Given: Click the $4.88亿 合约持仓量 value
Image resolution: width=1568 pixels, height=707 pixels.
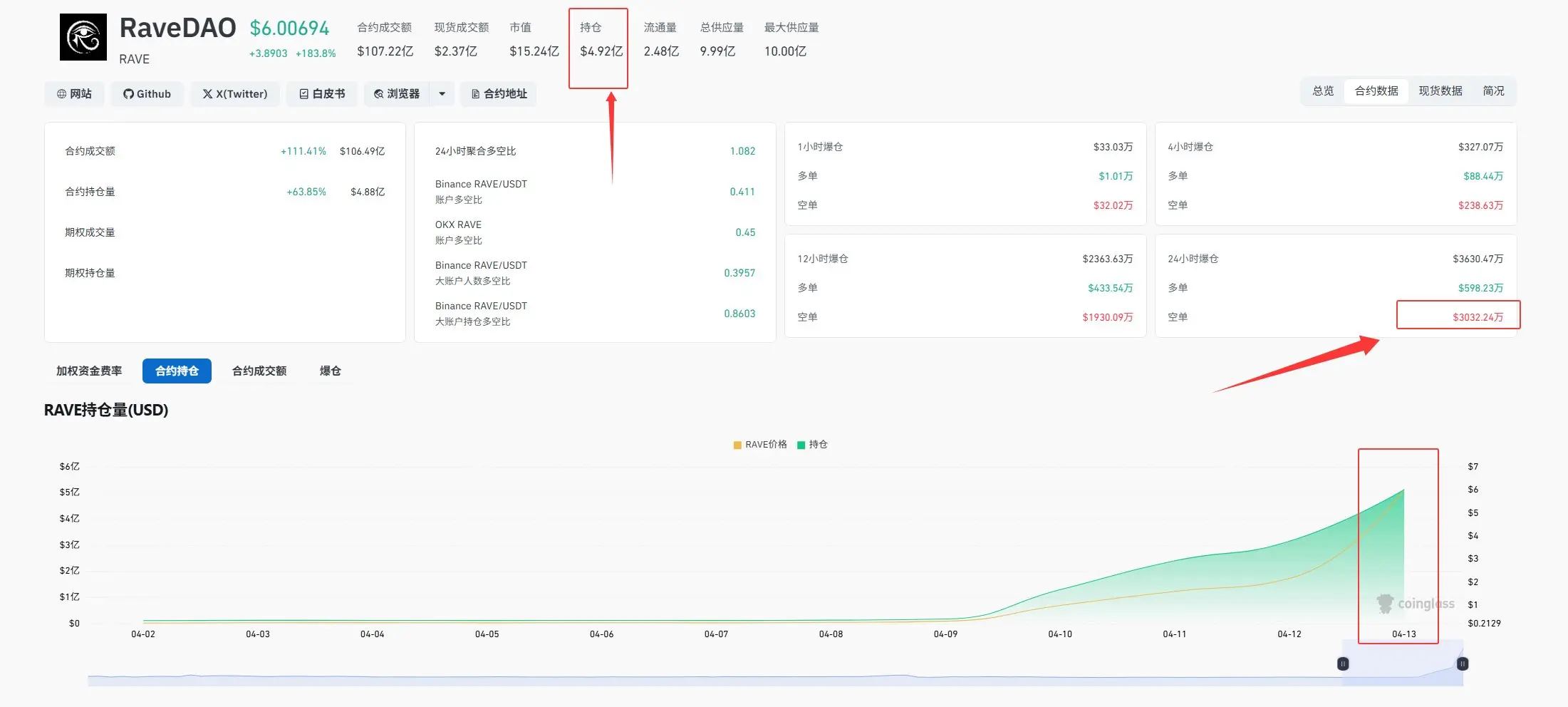Looking at the screenshot, I should pos(368,192).
